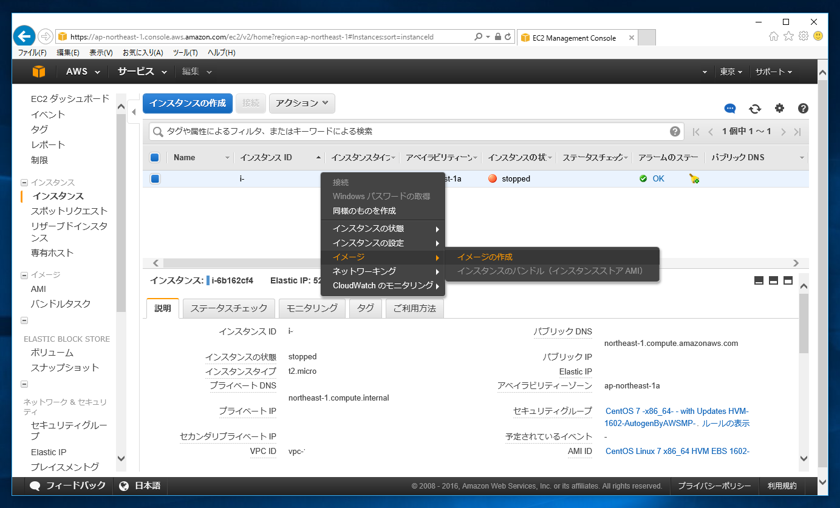Refresh the instance list with refresh icon
This screenshot has width=840, height=508.
click(755, 108)
